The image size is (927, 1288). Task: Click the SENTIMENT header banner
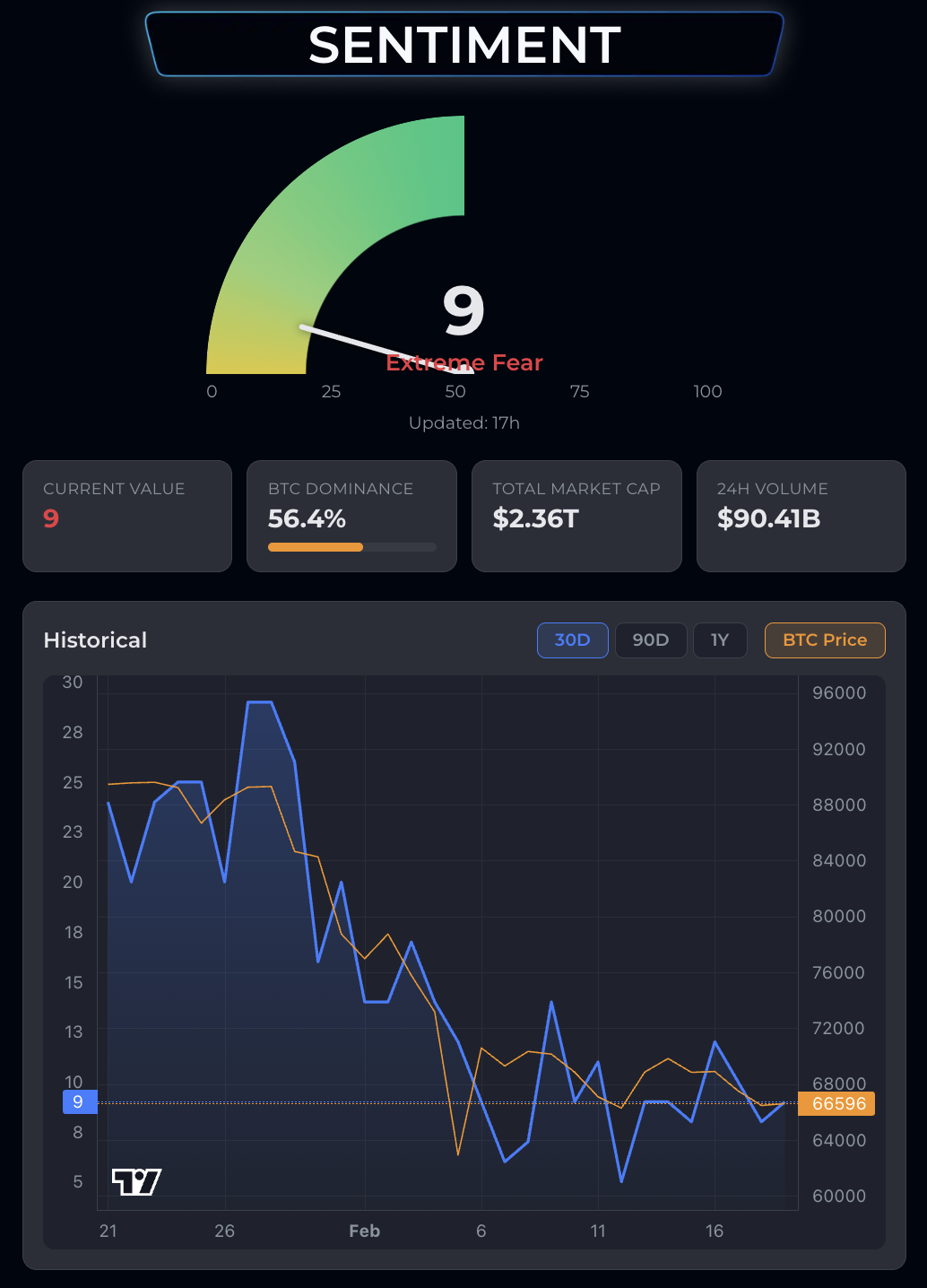464,44
